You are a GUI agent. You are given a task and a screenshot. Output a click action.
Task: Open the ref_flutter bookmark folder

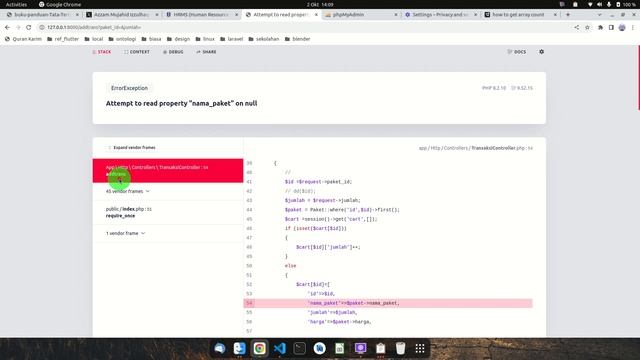[63, 39]
